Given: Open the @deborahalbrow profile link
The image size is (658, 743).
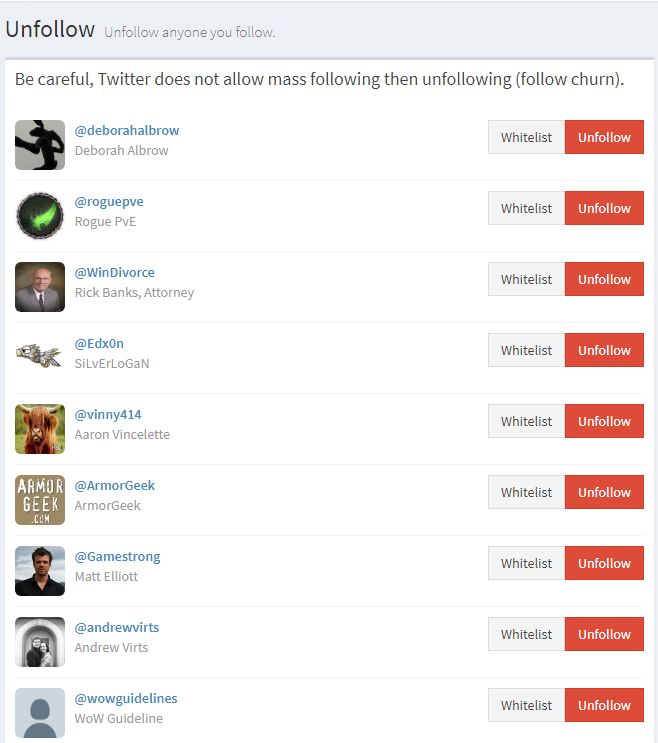Looking at the screenshot, I should pyautogui.click(x=127, y=130).
